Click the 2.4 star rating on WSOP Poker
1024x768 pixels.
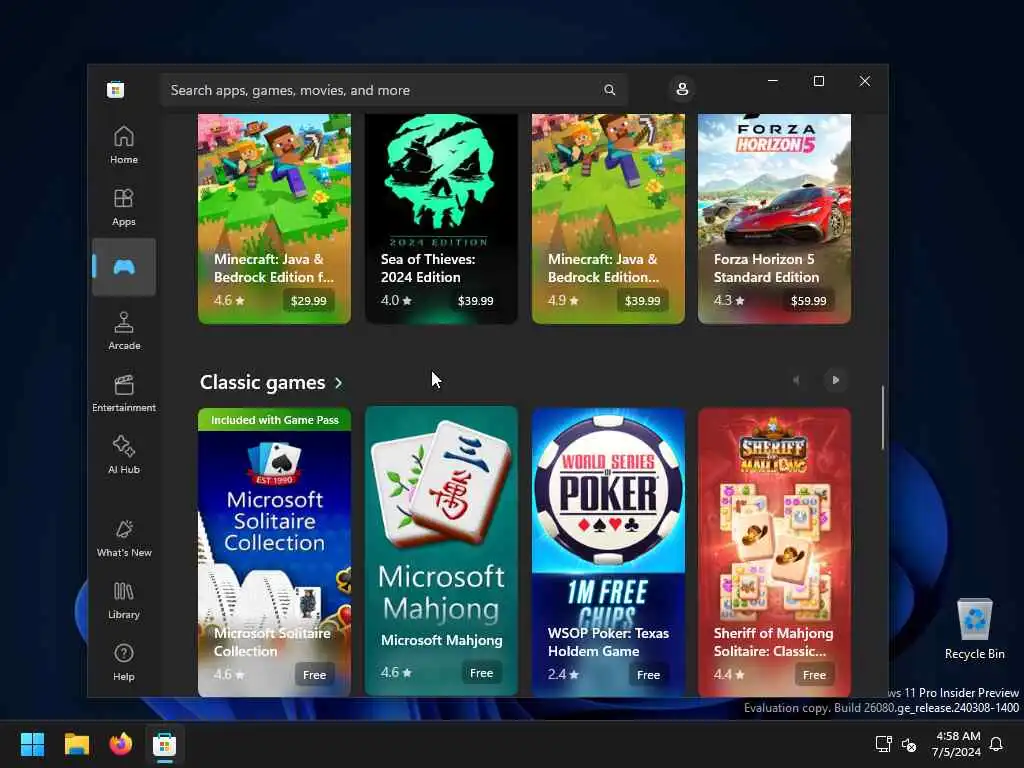point(563,674)
